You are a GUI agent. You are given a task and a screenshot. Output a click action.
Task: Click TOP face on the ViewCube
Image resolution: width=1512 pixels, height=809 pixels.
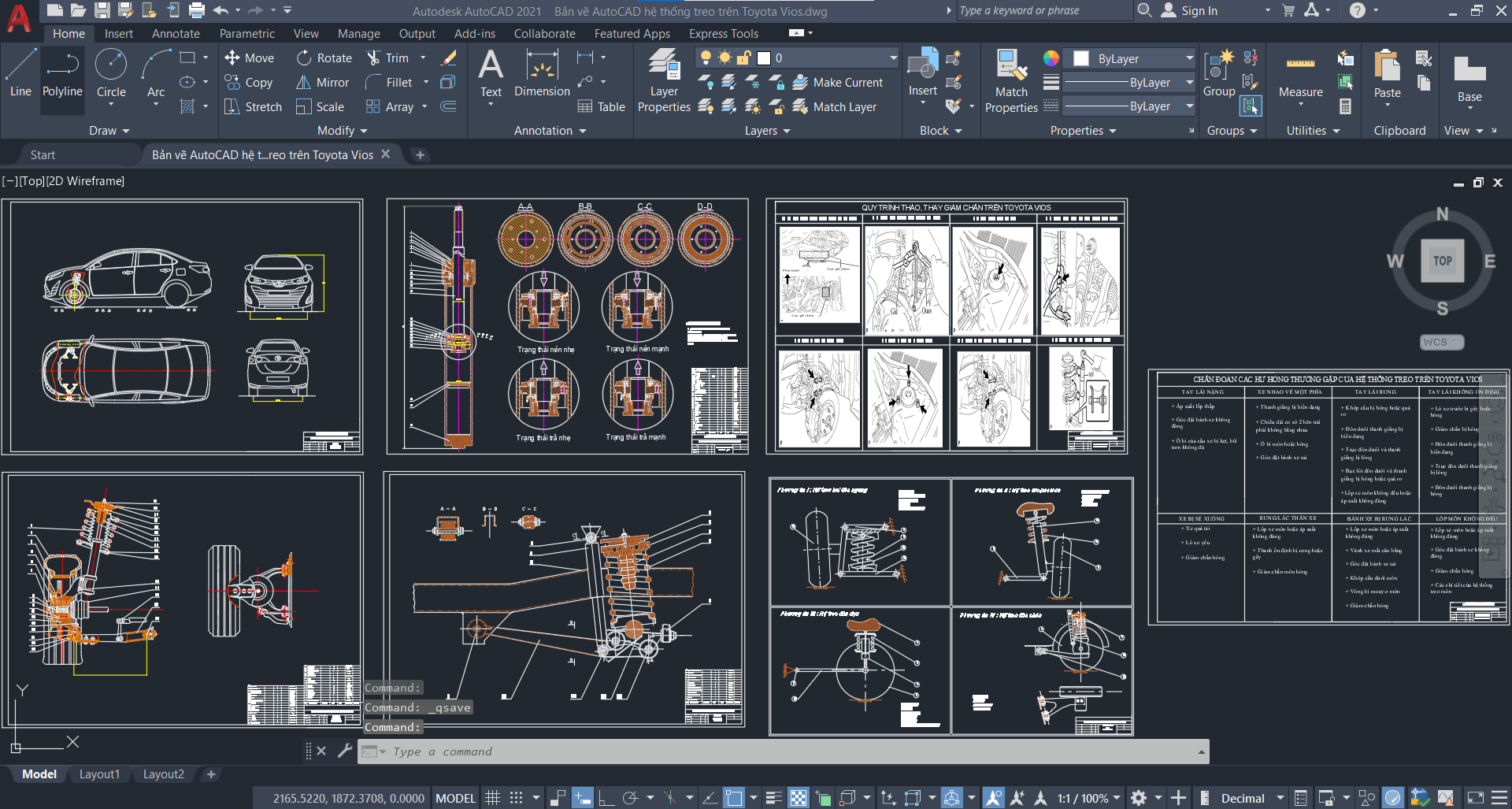(x=1443, y=261)
